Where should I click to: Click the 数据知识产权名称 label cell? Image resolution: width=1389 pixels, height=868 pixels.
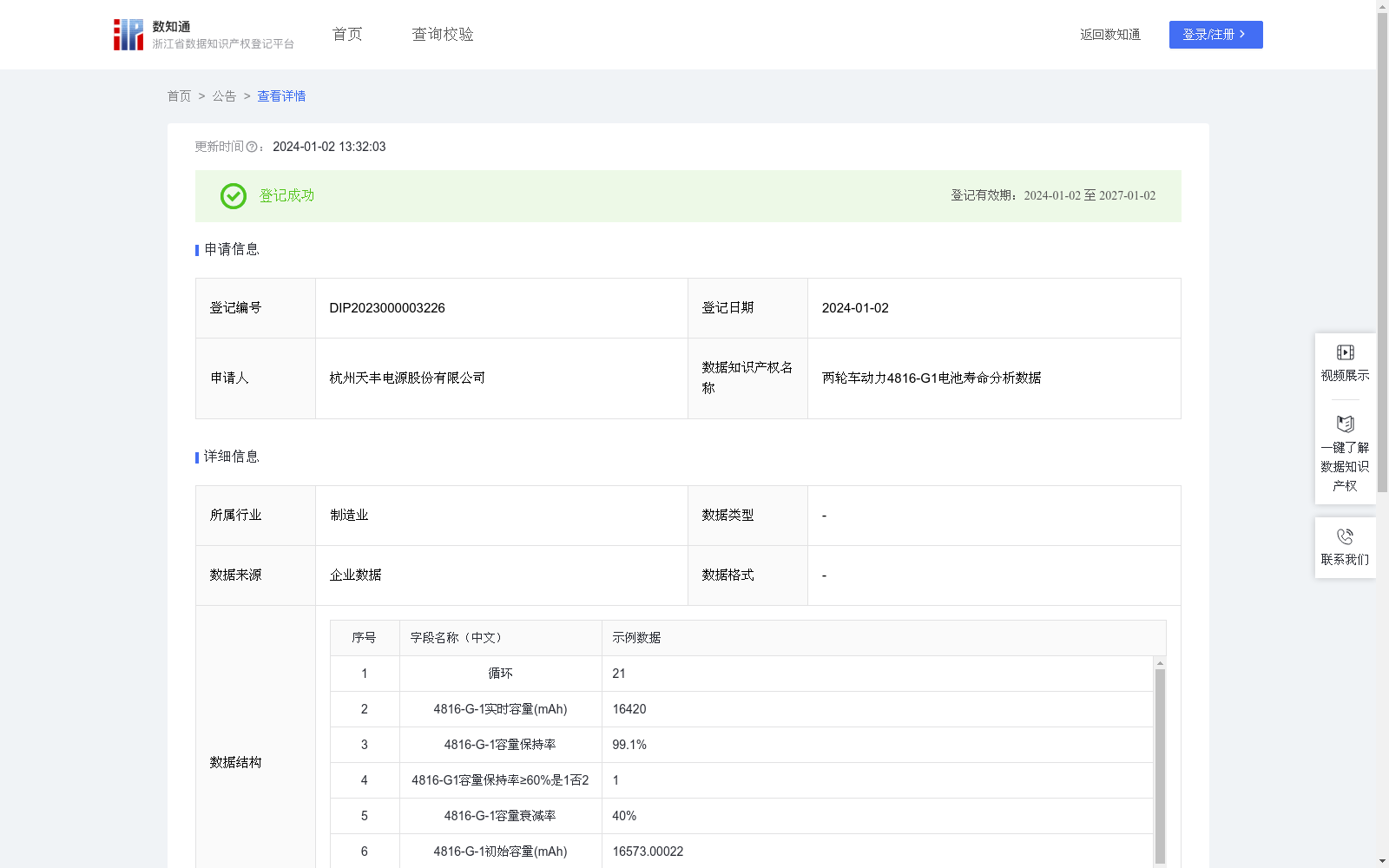coord(747,378)
